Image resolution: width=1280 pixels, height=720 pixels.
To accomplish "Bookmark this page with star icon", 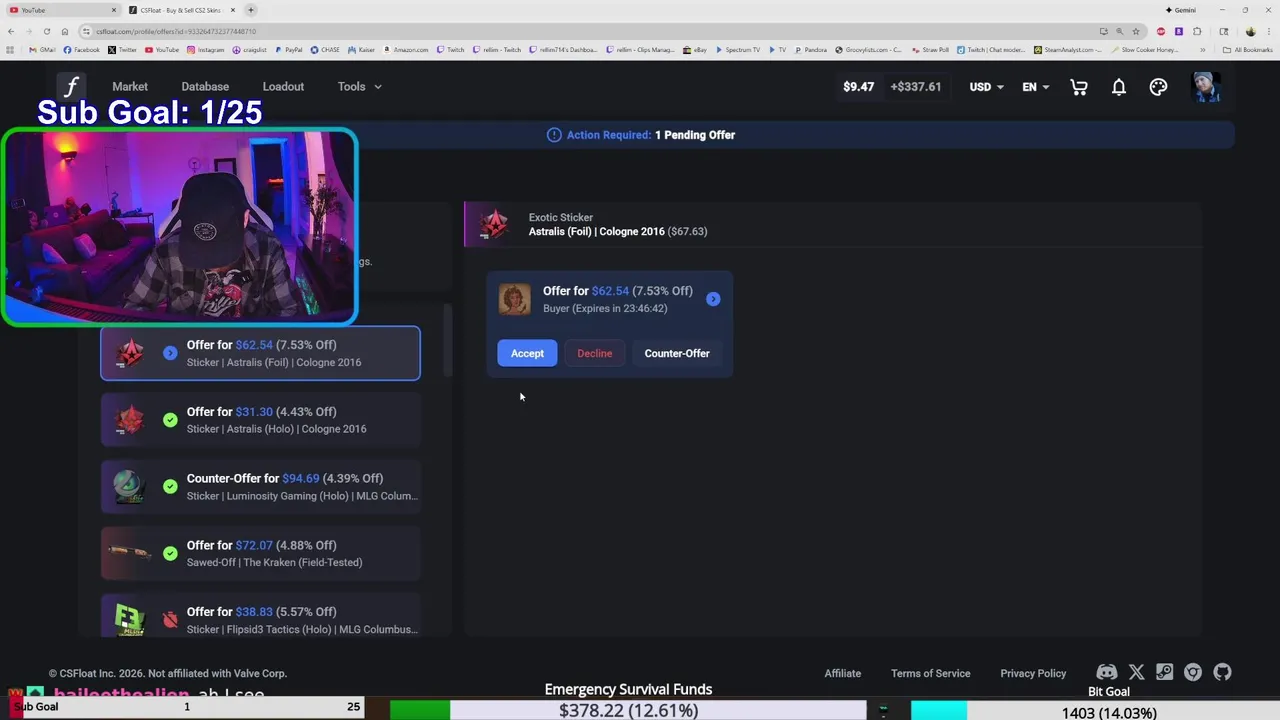I will point(1135,31).
